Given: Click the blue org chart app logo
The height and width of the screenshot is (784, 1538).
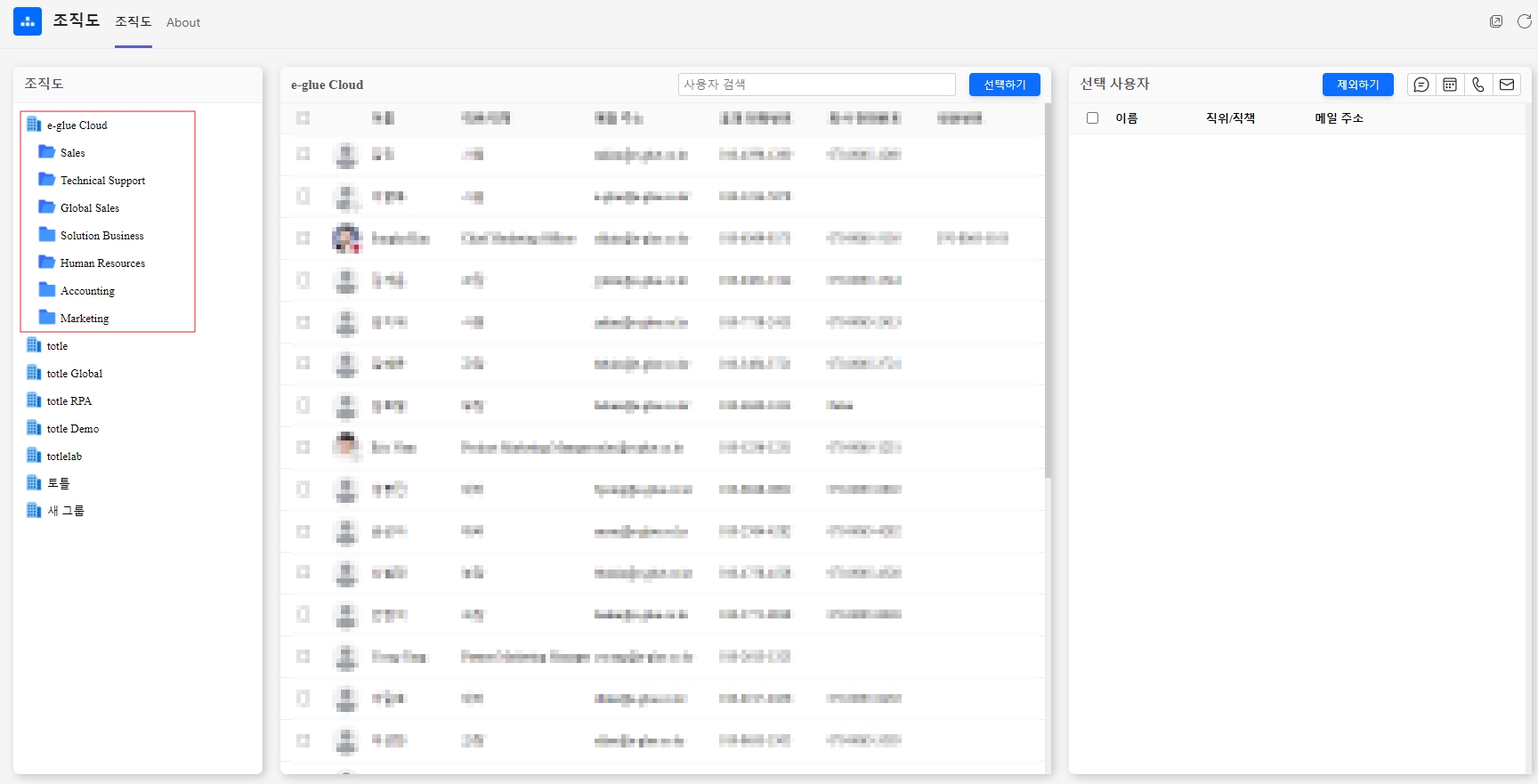Looking at the screenshot, I should 28,21.
